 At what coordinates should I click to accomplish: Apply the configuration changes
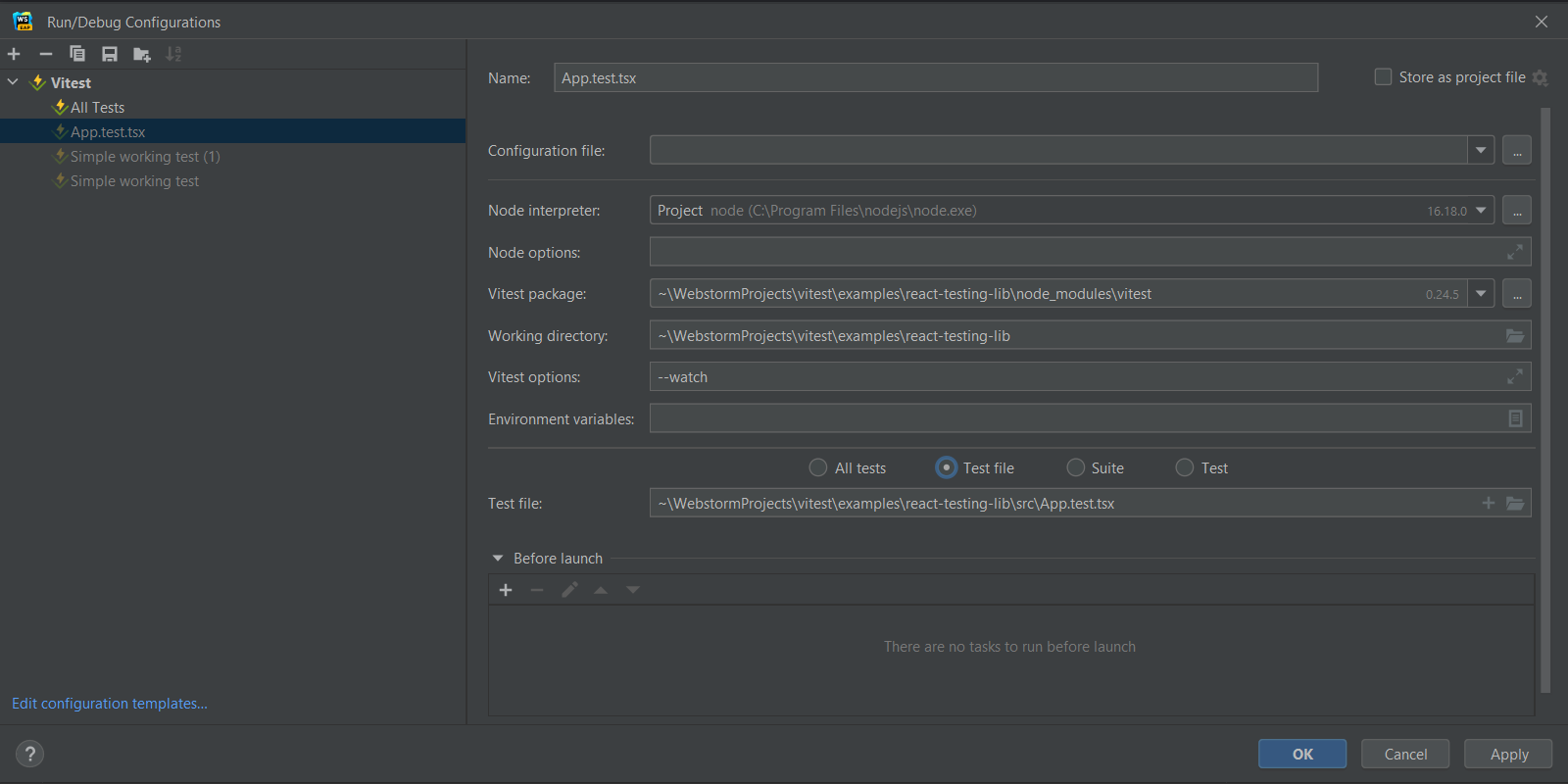(1509, 754)
